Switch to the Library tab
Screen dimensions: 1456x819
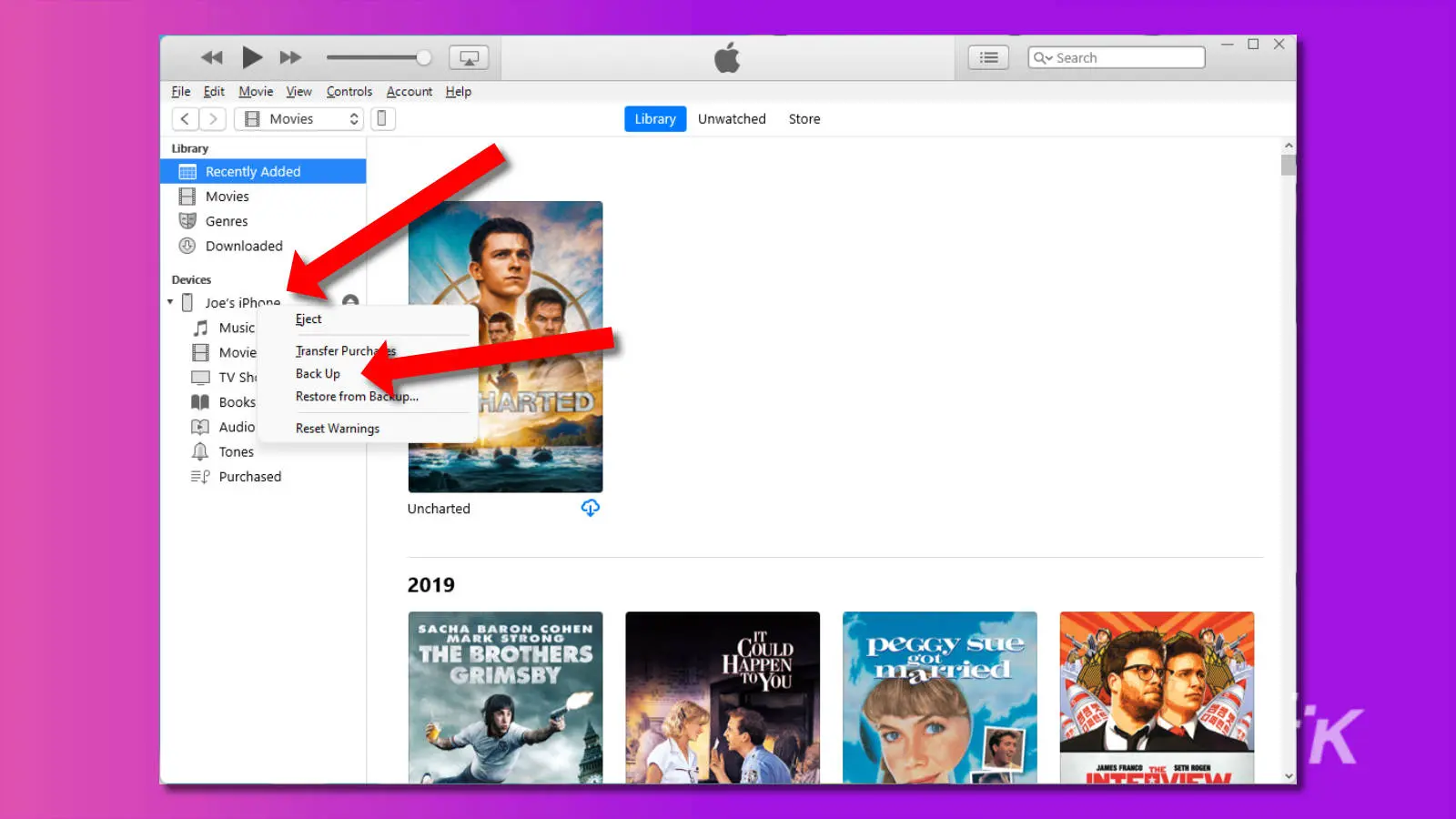(655, 118)
